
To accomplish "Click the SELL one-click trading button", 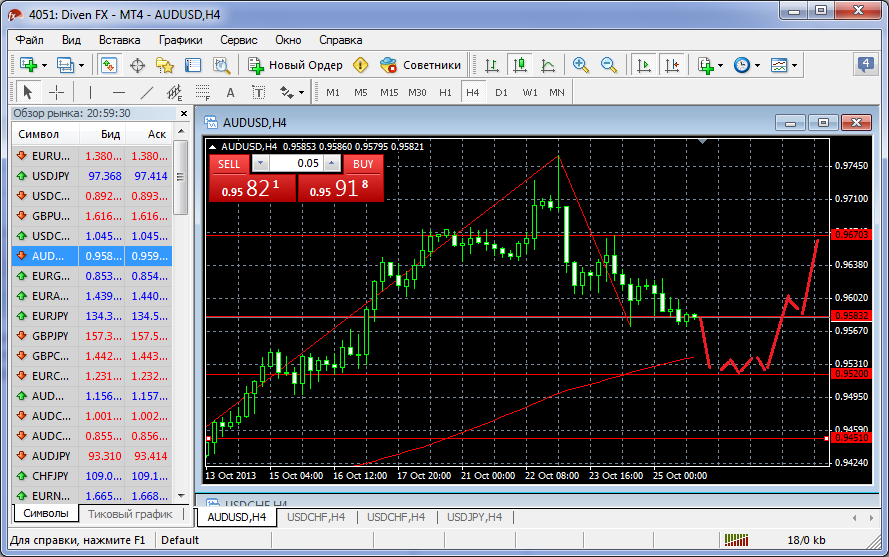I will click(x=229, y=164).
